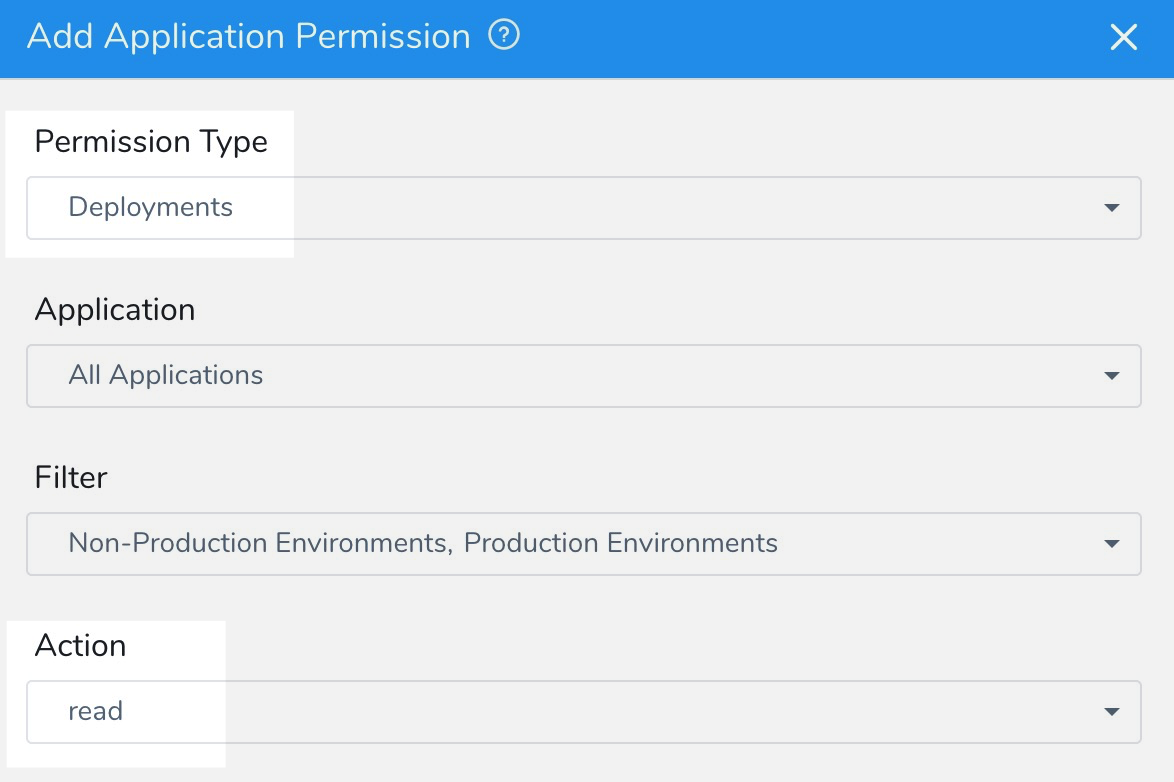Expand the Permission Type dropdown arrow
1174x782 pixels.
1112,207
